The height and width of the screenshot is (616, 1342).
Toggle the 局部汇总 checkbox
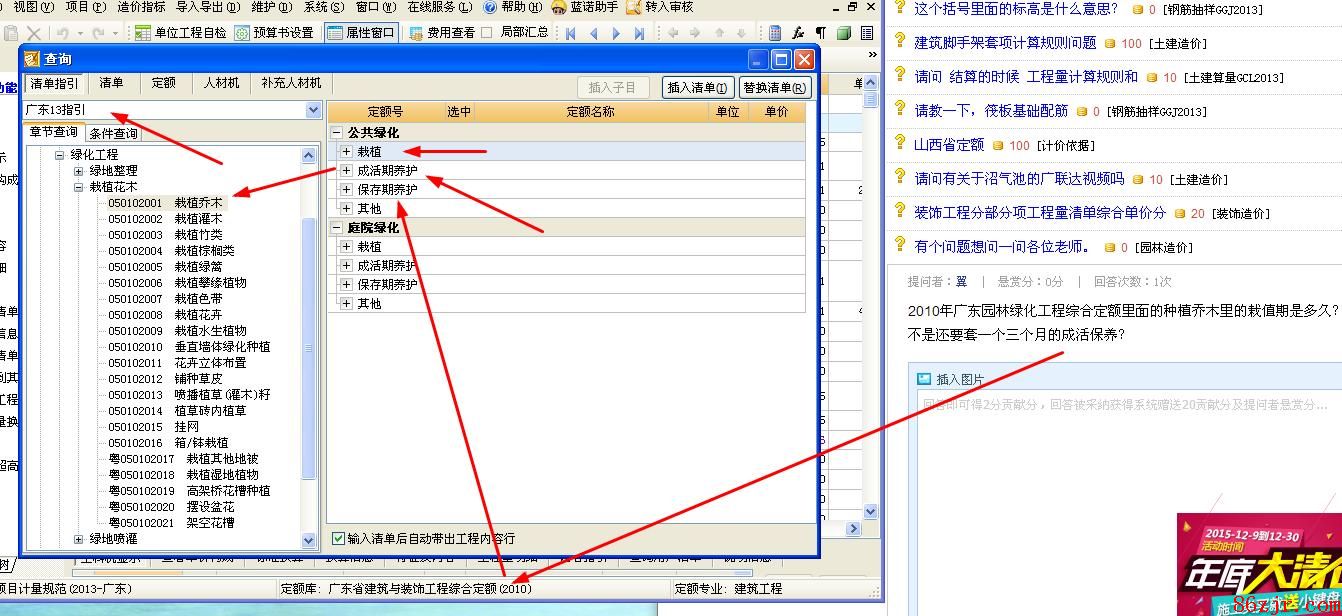[487, 32]
